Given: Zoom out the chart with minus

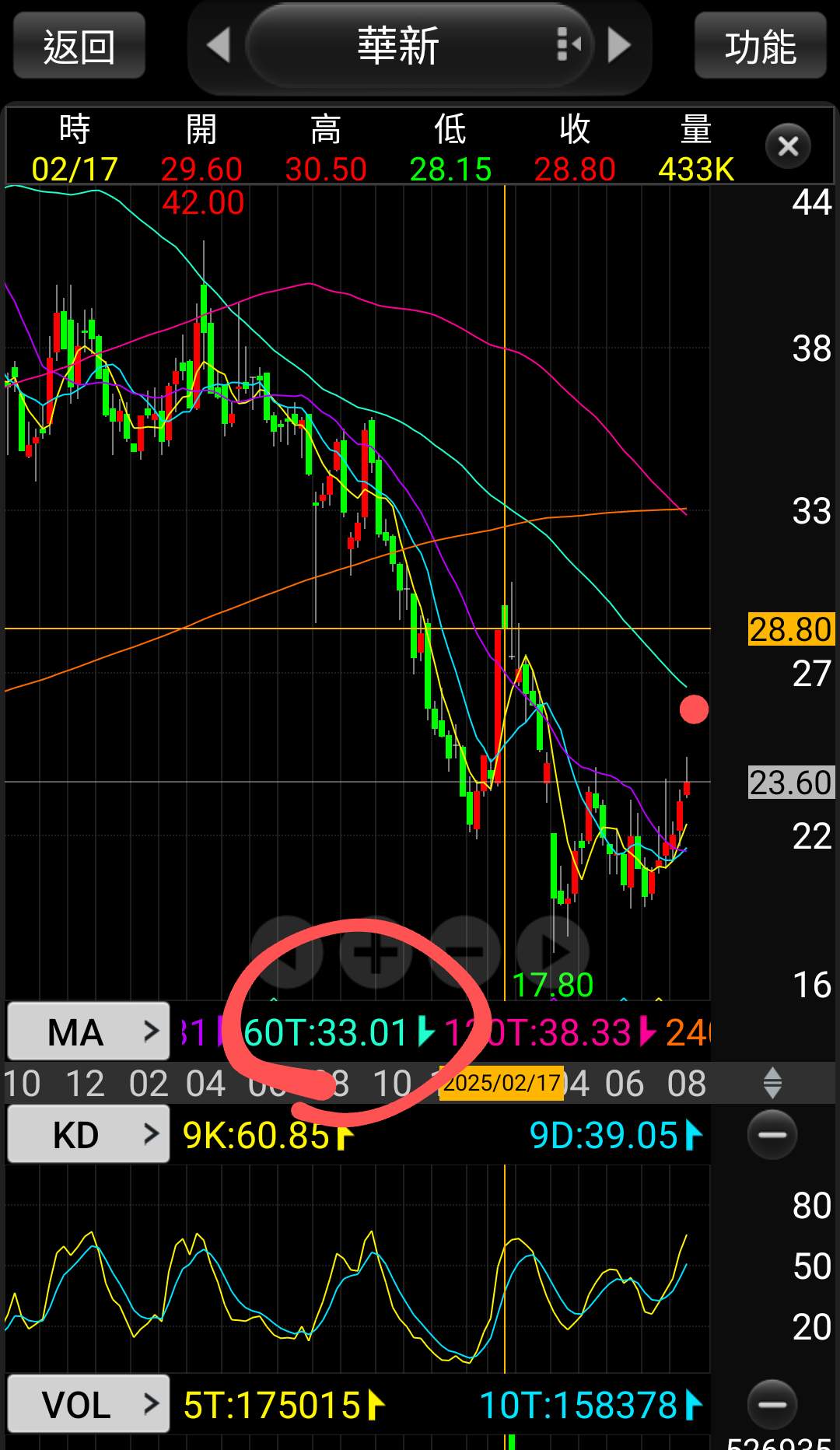Looking at the screenshot, I should (x=465, y=952).
